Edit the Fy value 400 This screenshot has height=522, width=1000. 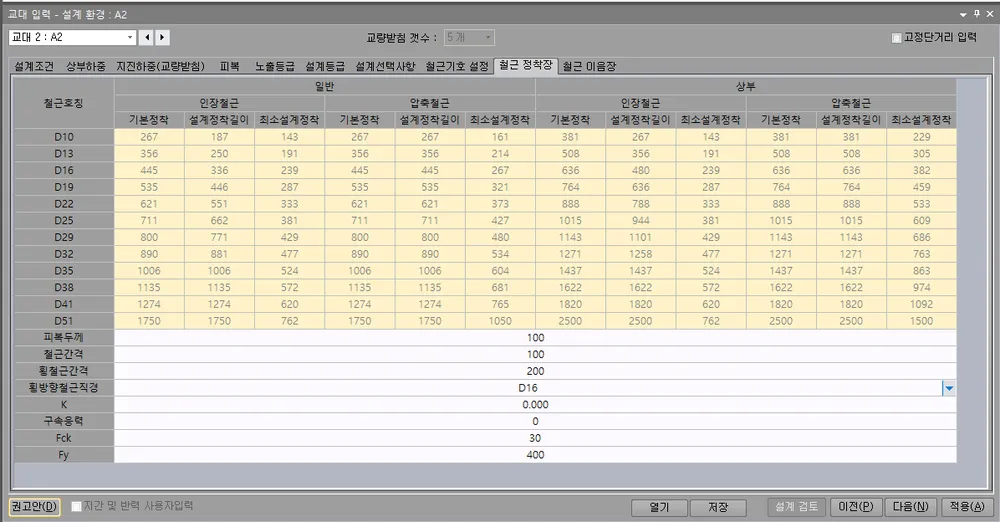coord(535,455)
